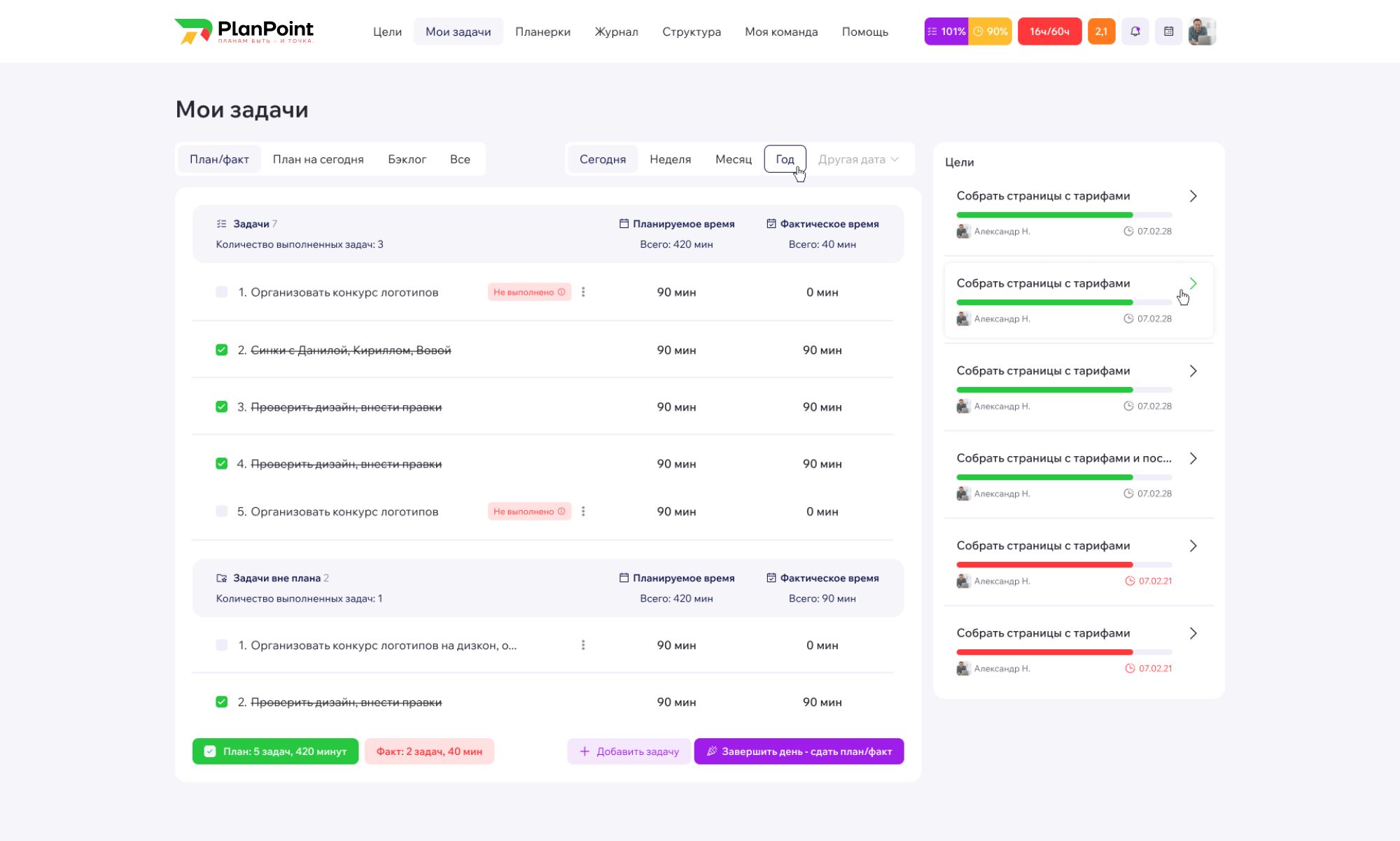Uncheck task 2 Синки с Данилой
Screen dimensions: 1400x841
(x=222, y=350)
